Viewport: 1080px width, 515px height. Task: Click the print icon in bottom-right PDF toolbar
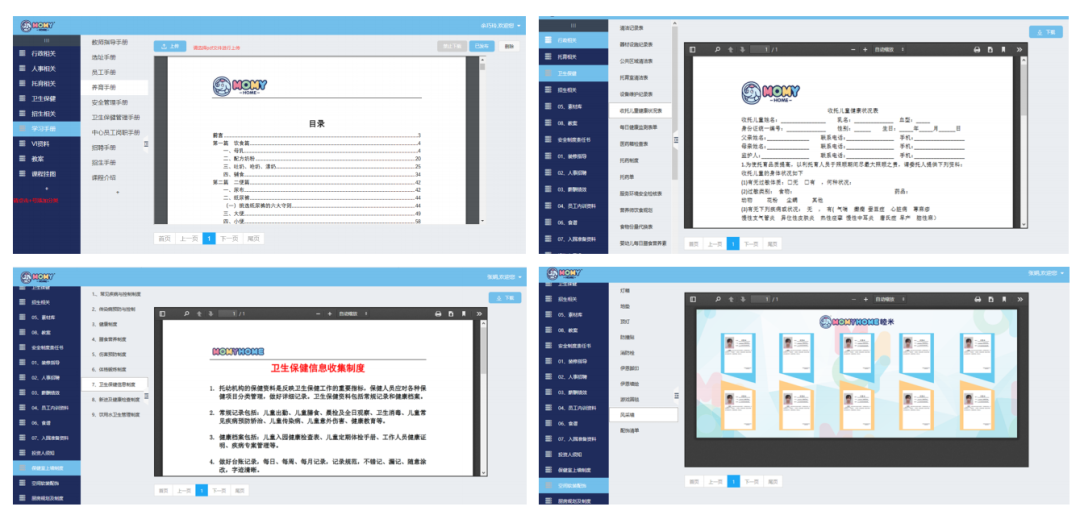(977, 299)
